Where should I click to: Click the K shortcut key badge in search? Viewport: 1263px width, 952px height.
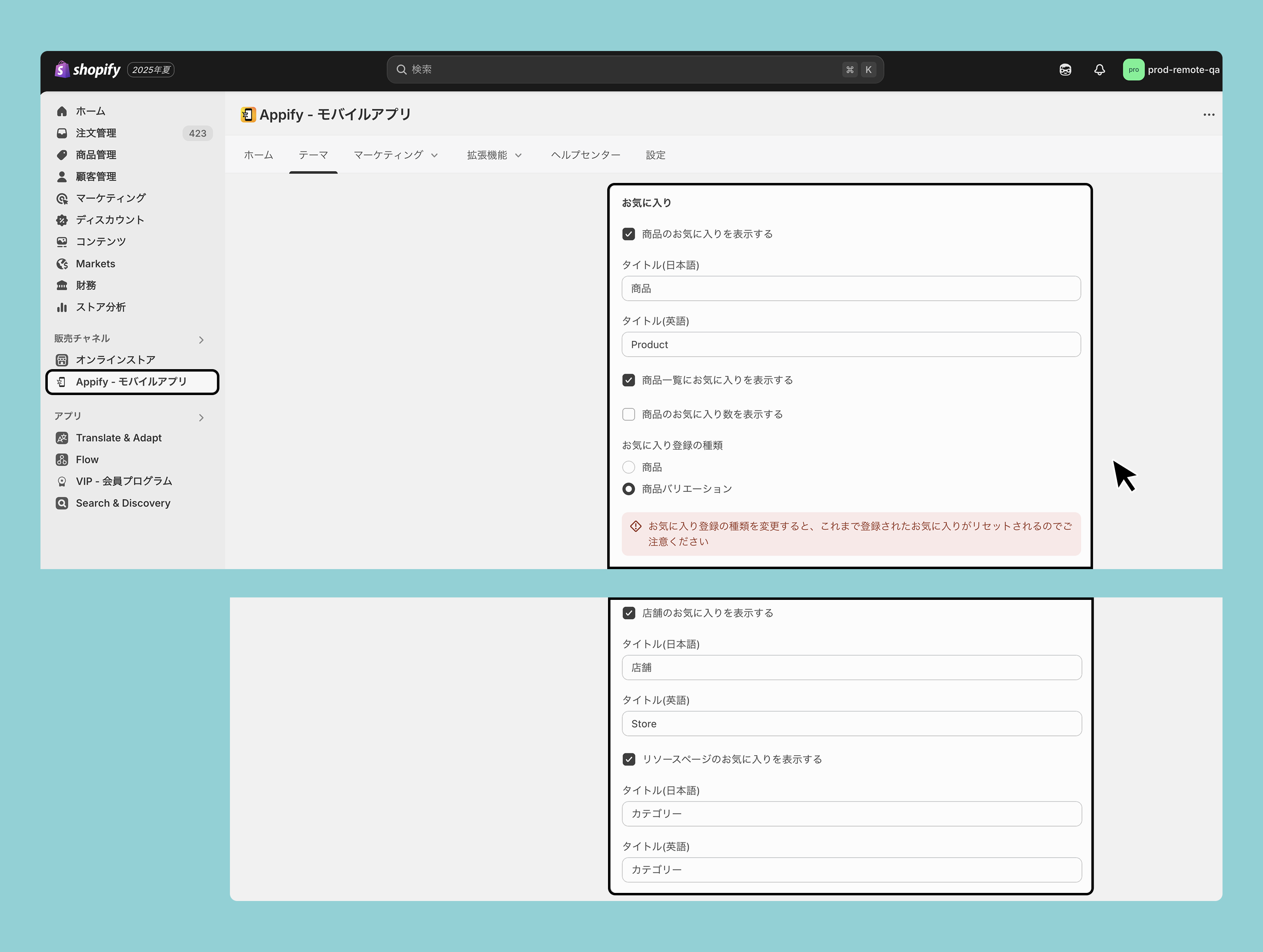coord(868,70)
